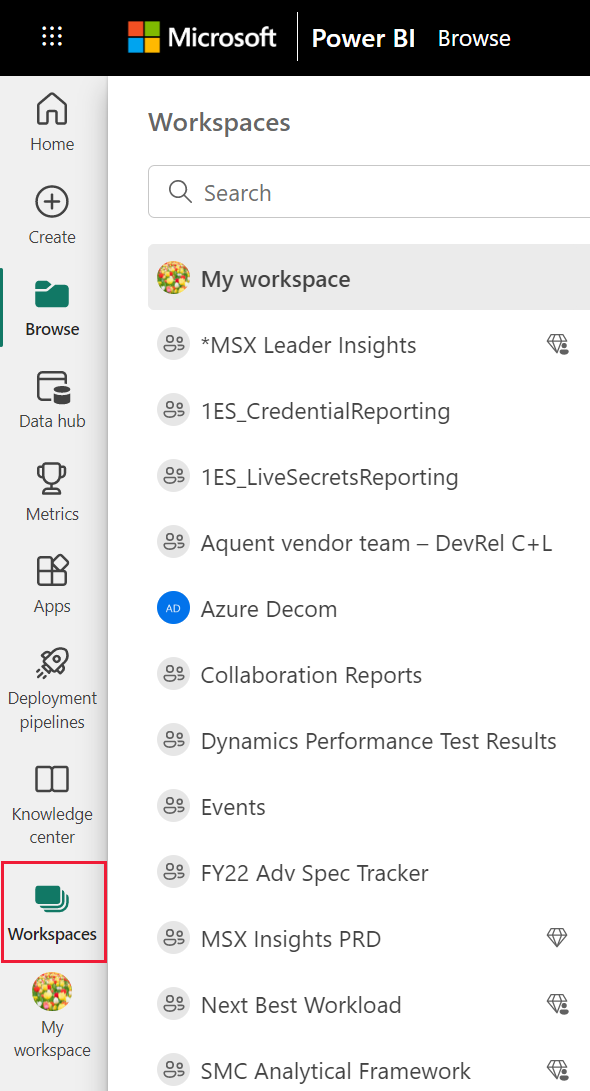The image size is (590, 1091).
Task: Click the tulip avatar next to My workspace
Action: (173, 278)
